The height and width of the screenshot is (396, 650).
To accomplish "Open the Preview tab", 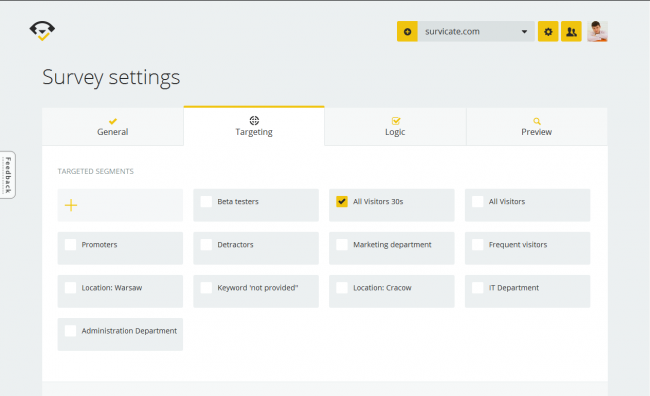I will 537,126.
